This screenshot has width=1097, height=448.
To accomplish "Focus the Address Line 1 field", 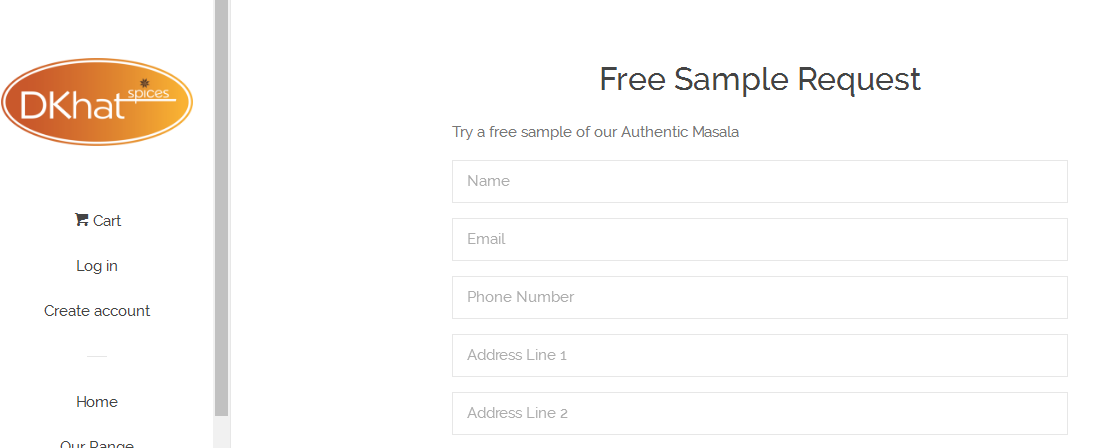I will (x=760, y=356).
